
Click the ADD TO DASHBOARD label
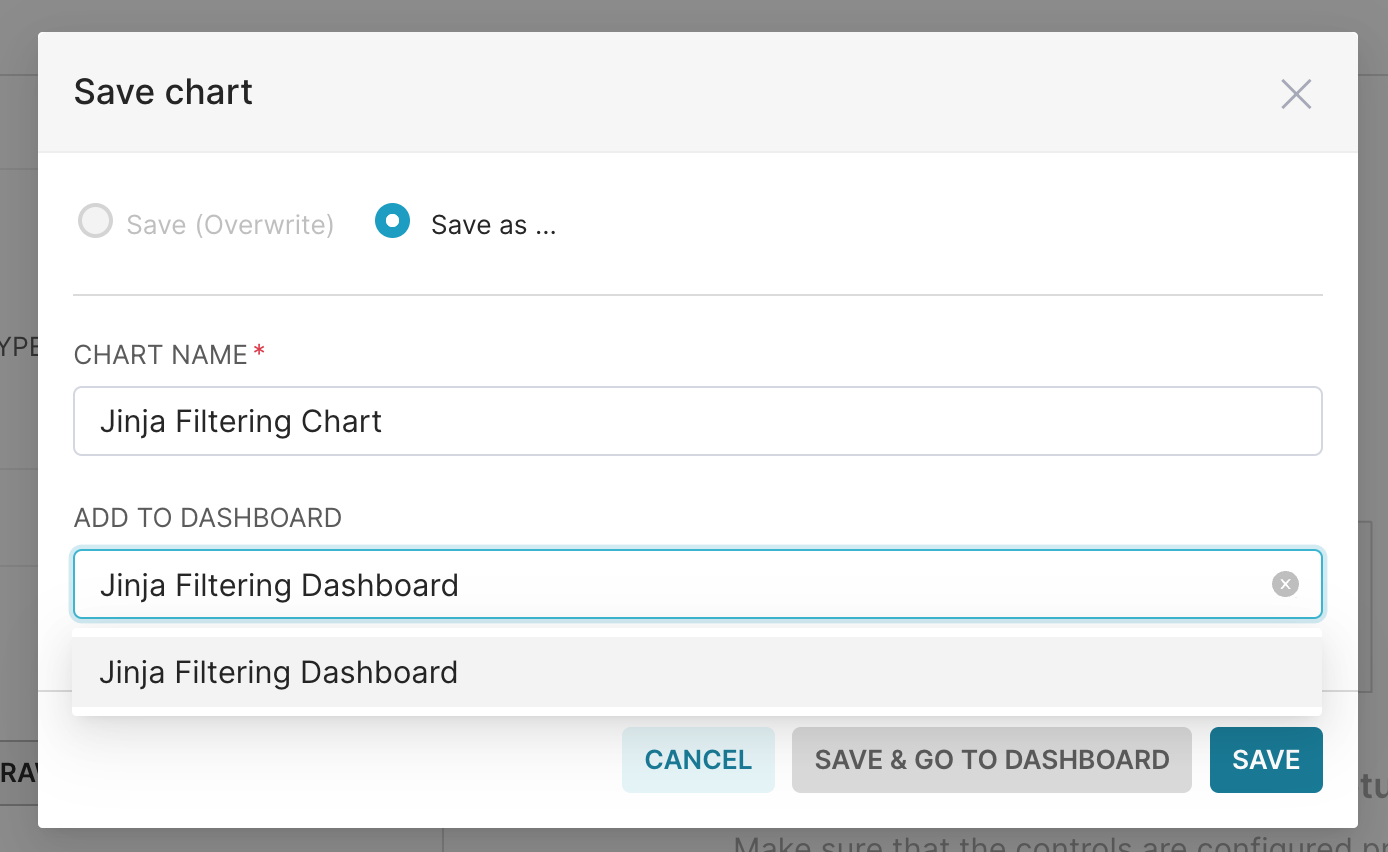click(x=207, y=517)
